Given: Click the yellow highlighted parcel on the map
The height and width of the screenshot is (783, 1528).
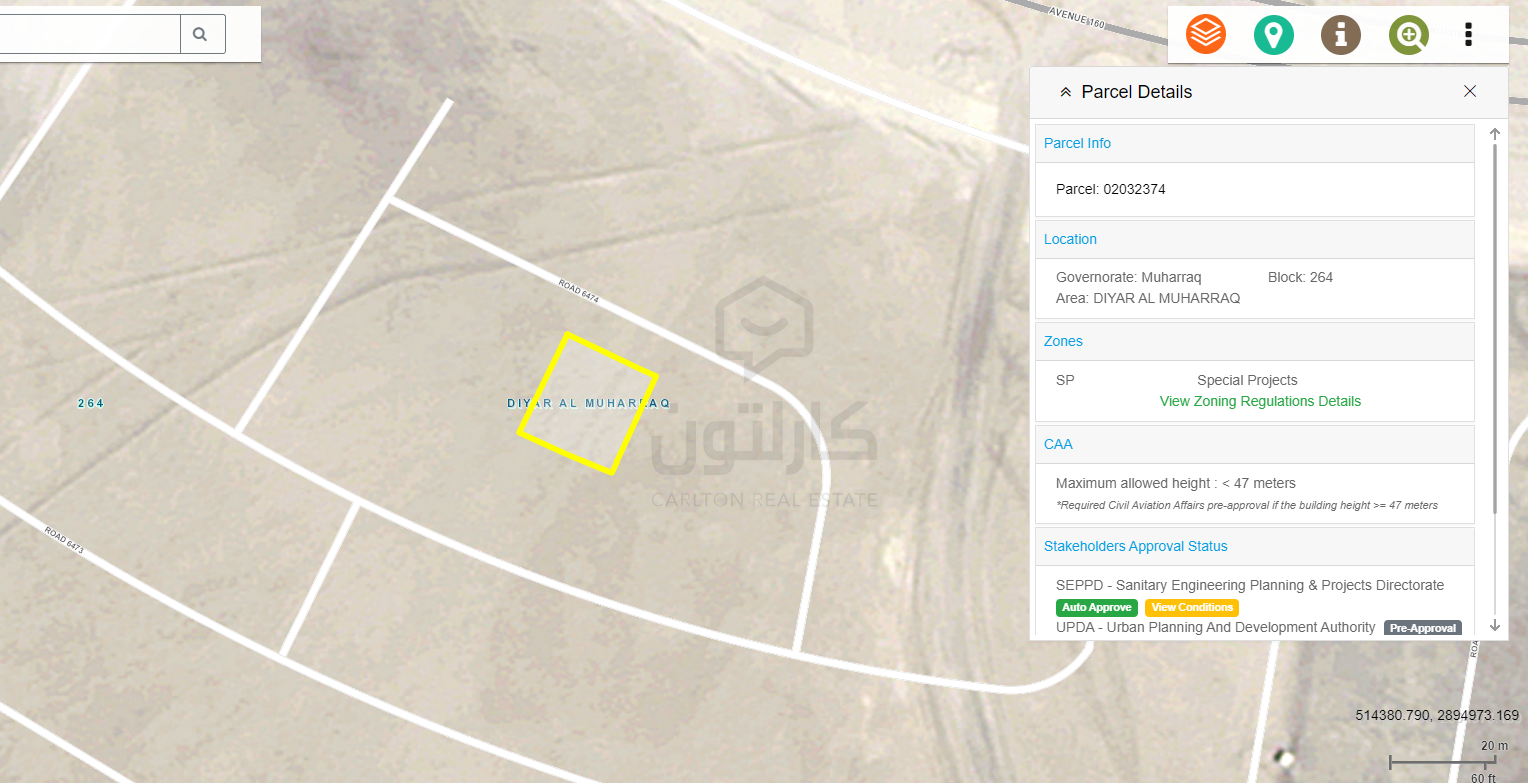Looking at the screenshot, I should [x=587, y=403].
